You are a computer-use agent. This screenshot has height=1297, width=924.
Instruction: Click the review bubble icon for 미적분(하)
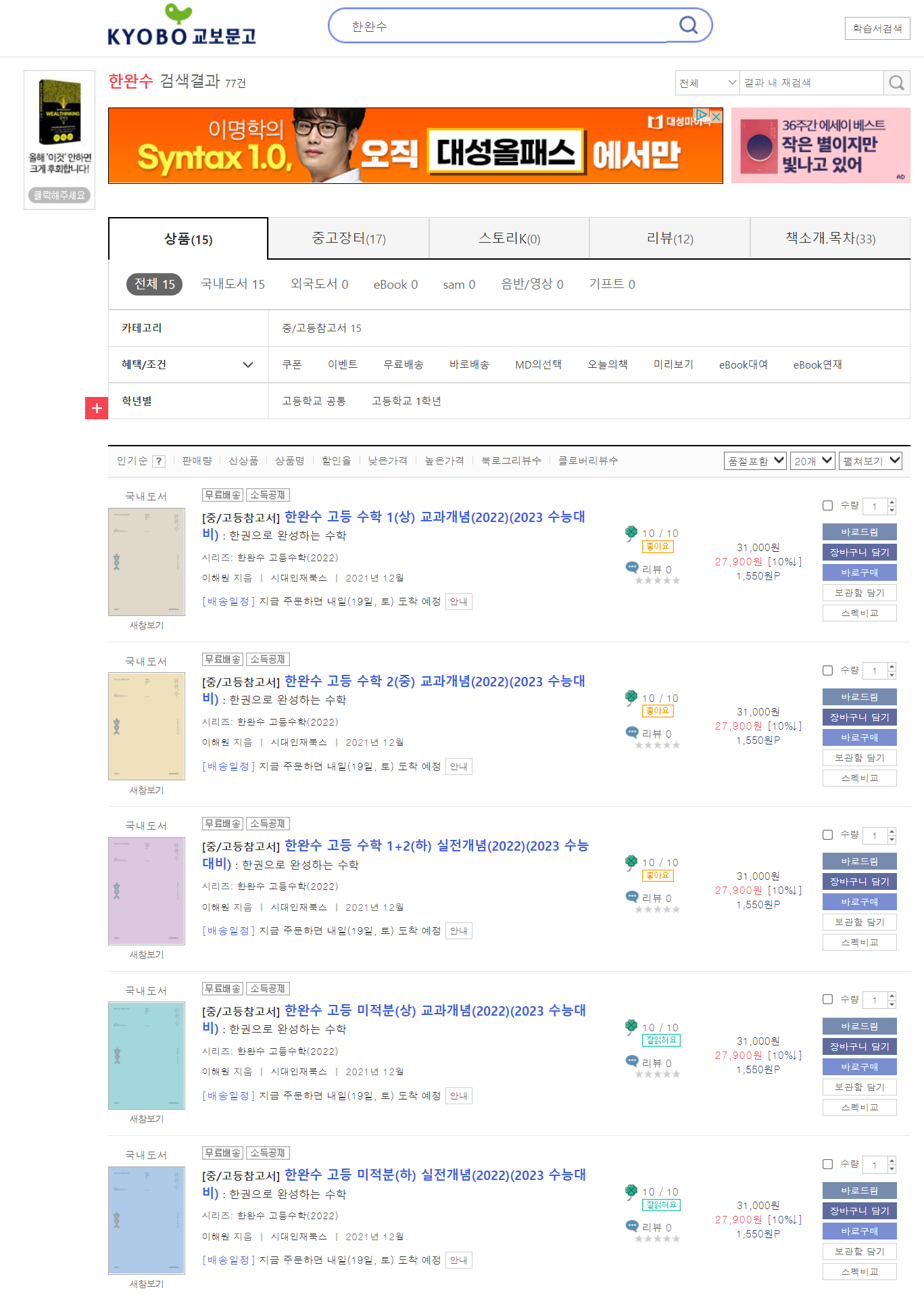point(632,1226)
